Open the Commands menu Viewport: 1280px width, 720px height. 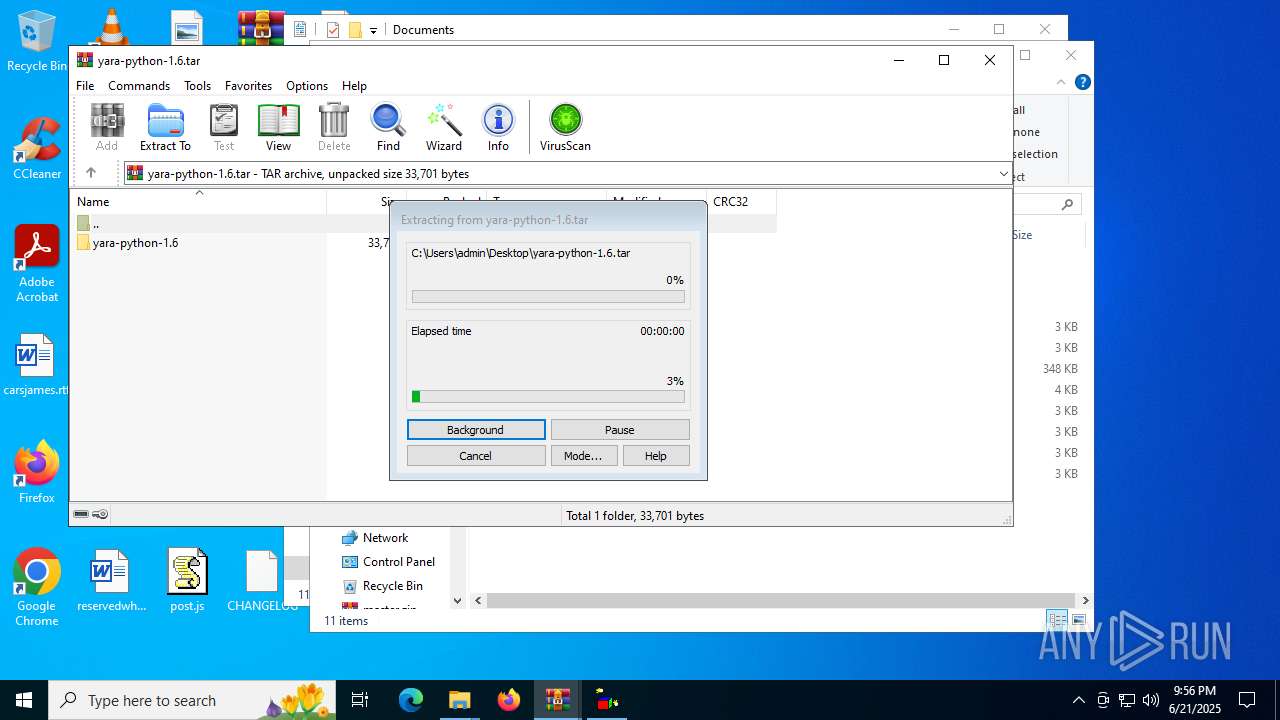pos(139,86)
